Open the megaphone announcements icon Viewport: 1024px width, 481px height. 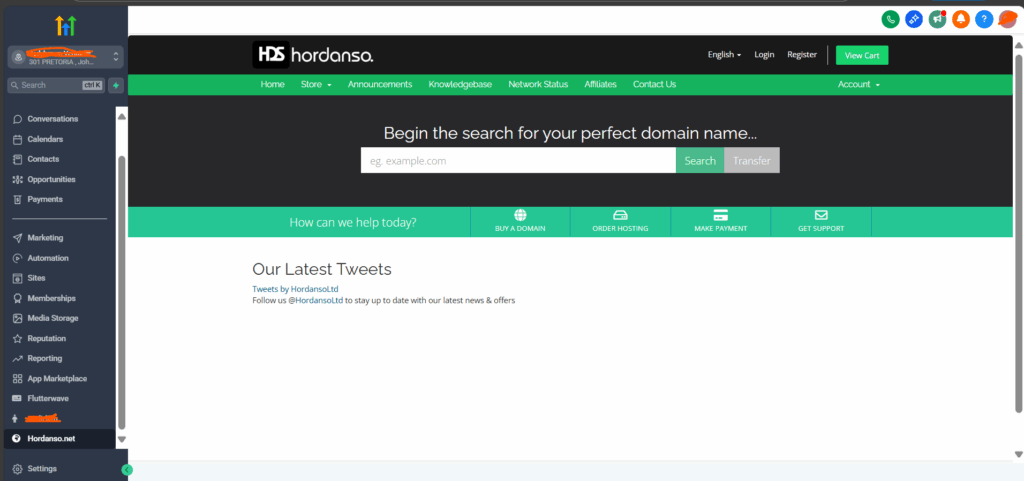click(x=937, y=19)
